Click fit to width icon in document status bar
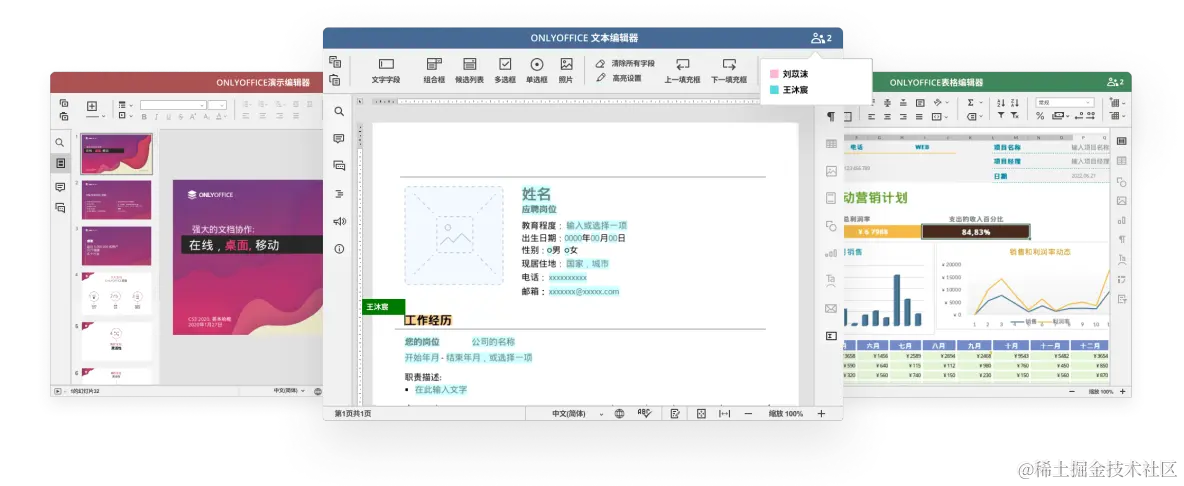Image resolution: width=1184 pixels, height=486 pixels. tap(724, 414)
